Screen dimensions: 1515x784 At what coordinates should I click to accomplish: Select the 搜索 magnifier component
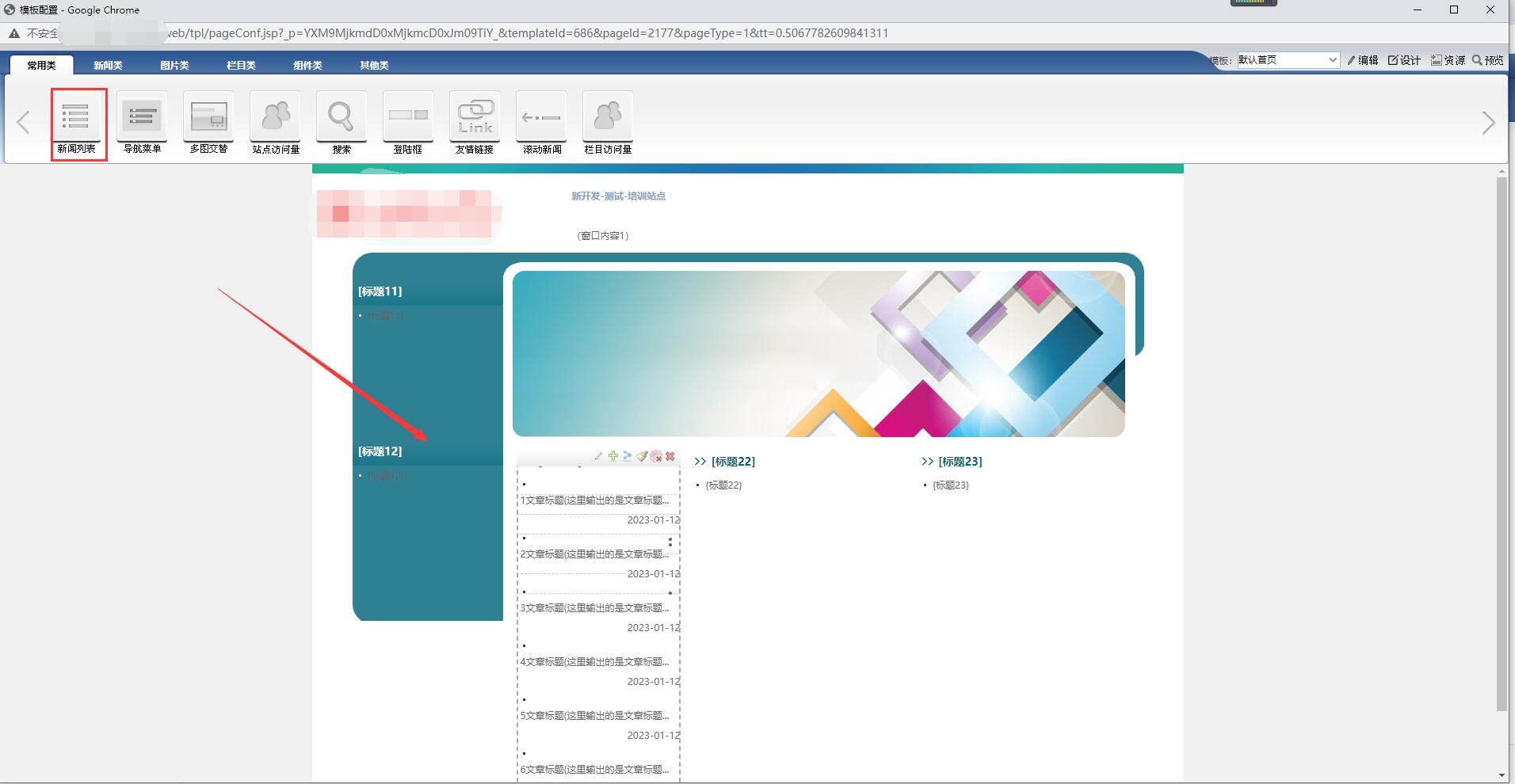click(x=342, y=117)
